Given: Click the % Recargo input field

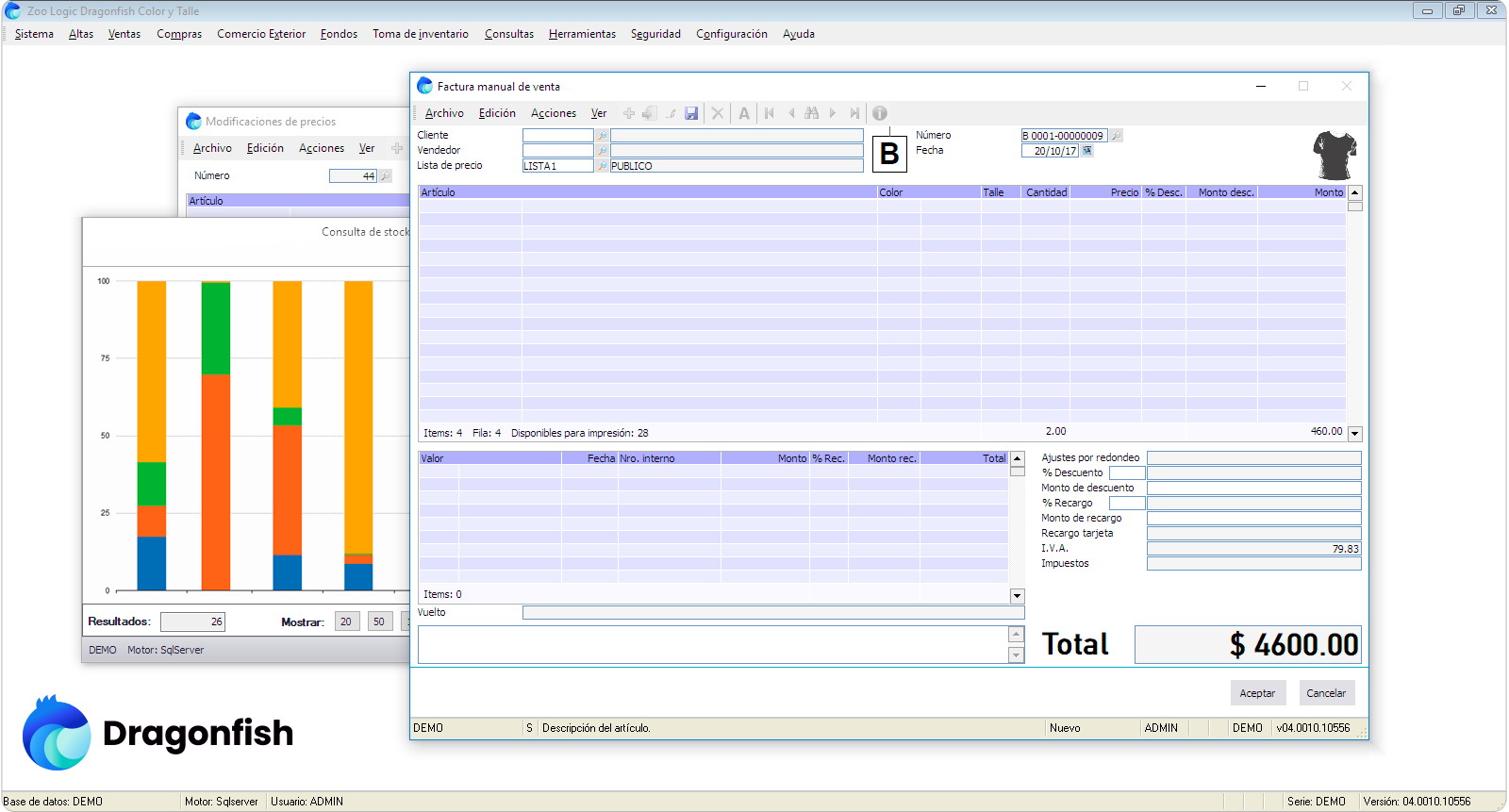Looking at the screenshot, I should click(1127, 504).
